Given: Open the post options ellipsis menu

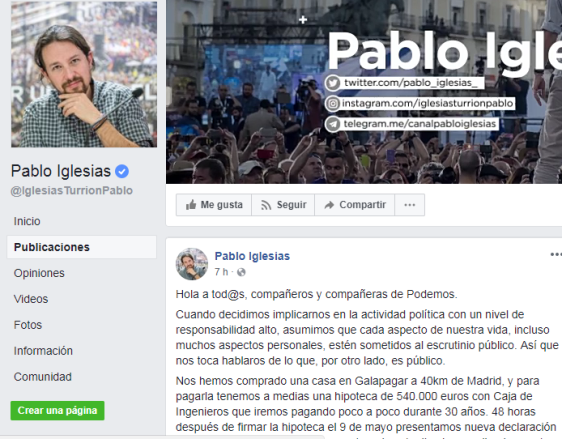Looking at the screenshot, I should tap(556, 254).
